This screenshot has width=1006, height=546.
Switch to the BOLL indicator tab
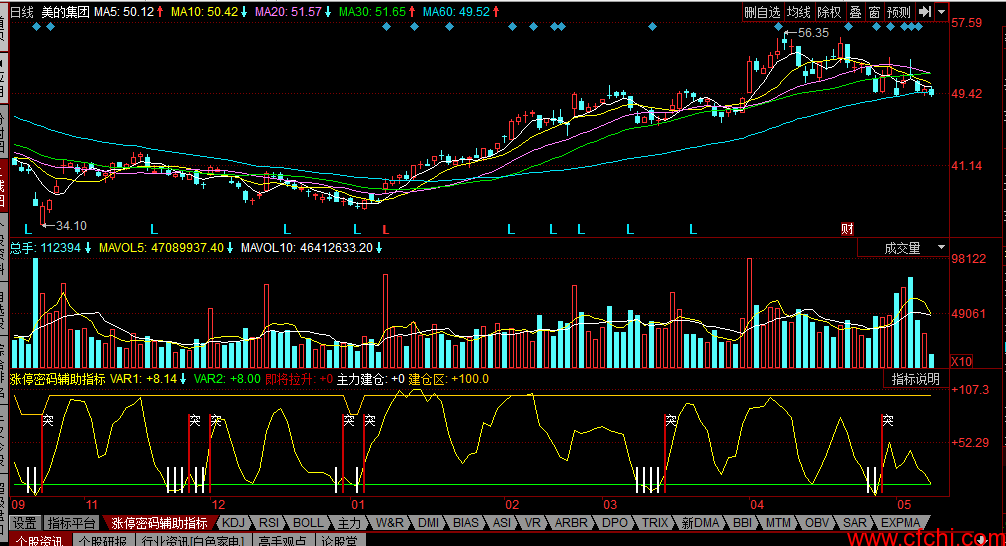[x=309, y=523]
